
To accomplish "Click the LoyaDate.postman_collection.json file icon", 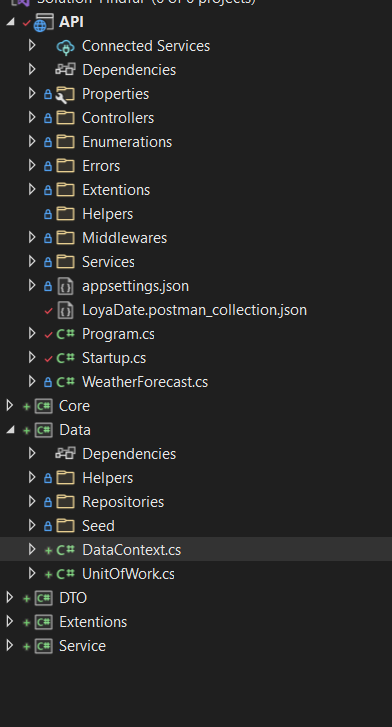I will pyautogui.click(x=65, y=310).
